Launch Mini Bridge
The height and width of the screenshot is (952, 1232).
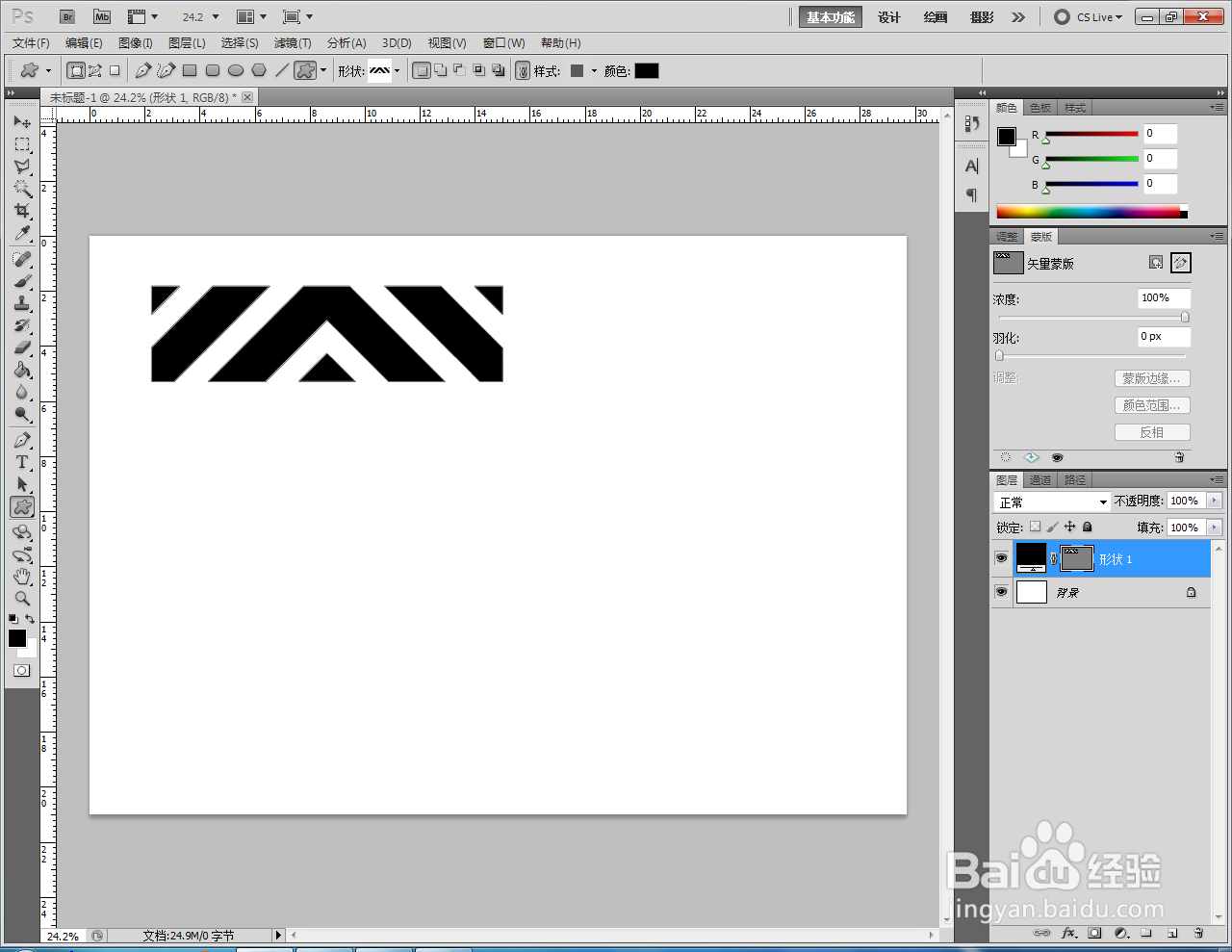point(102,17)
